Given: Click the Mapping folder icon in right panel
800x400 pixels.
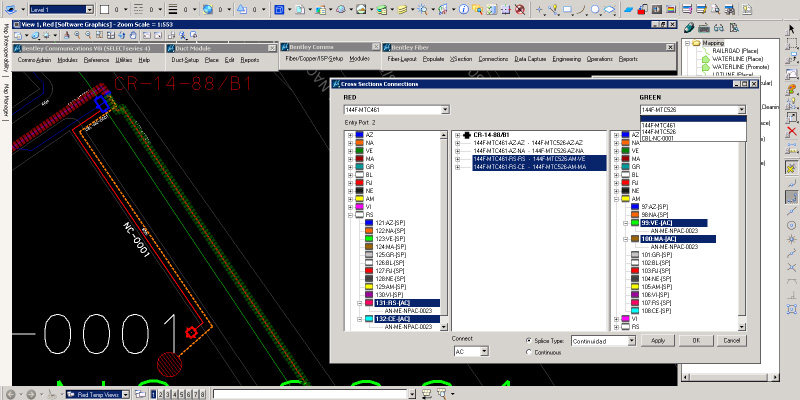Looking at the screenshot, I should click(697, 45).
